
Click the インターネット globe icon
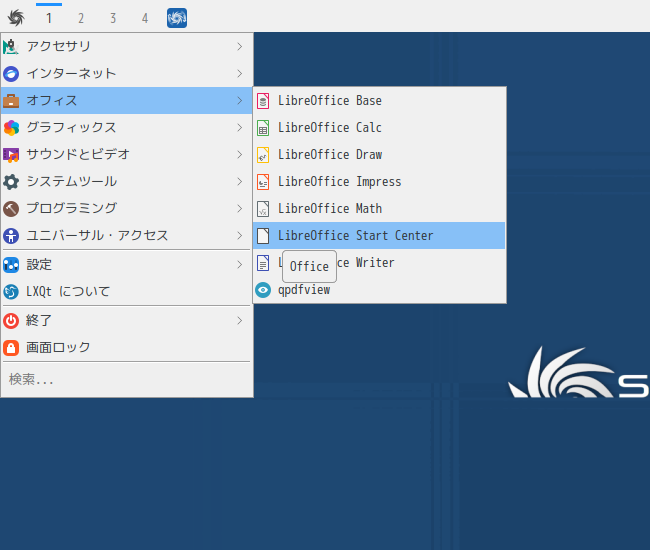coord(11,74)
